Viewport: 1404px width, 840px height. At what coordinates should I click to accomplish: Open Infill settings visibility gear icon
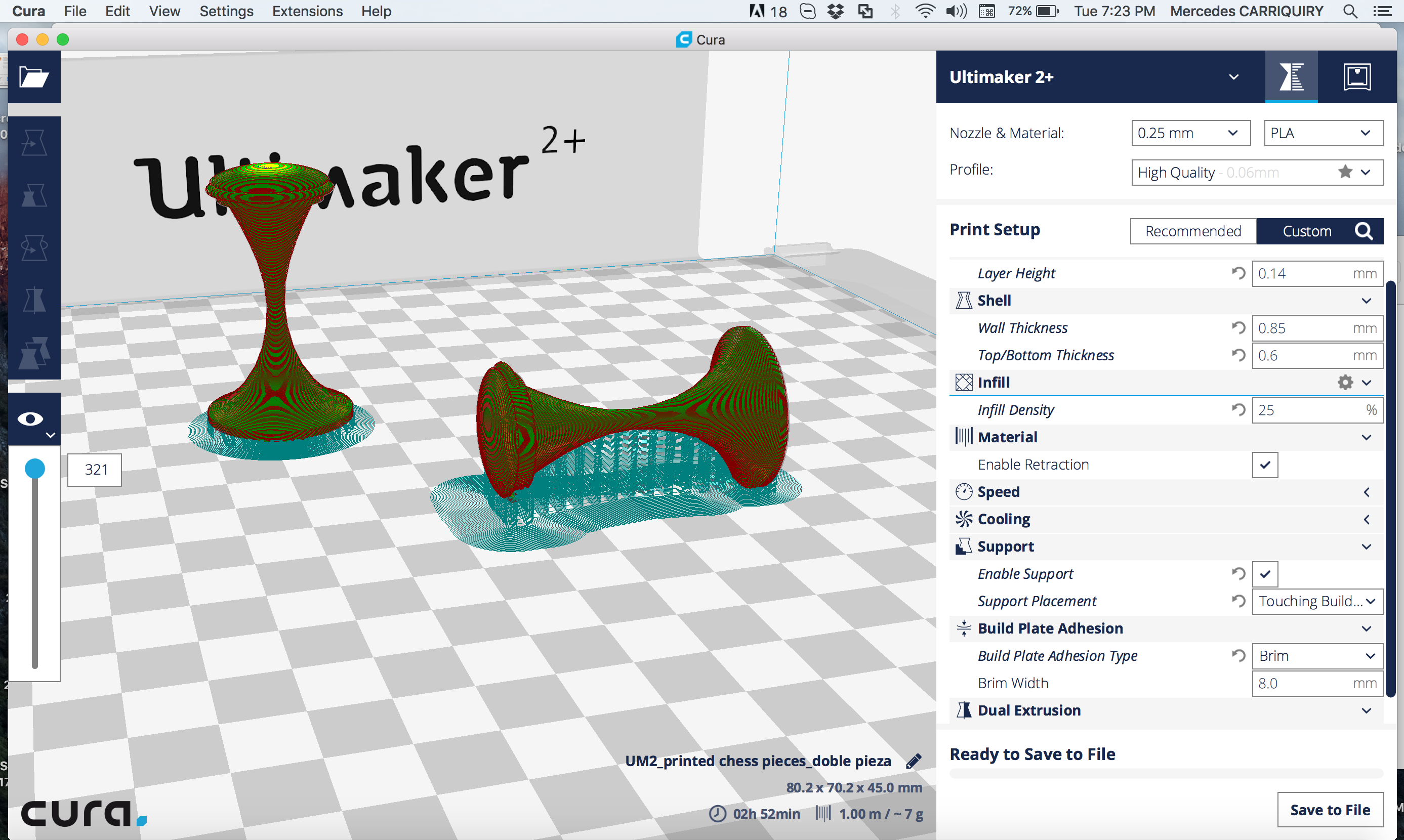pyautogui.click(x=1345, y=383)
